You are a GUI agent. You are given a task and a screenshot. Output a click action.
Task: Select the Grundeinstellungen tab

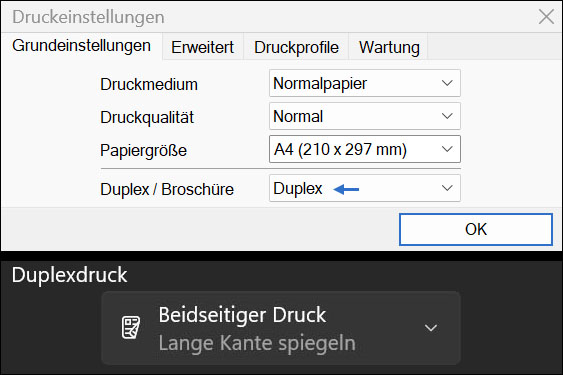pos(82,46)
